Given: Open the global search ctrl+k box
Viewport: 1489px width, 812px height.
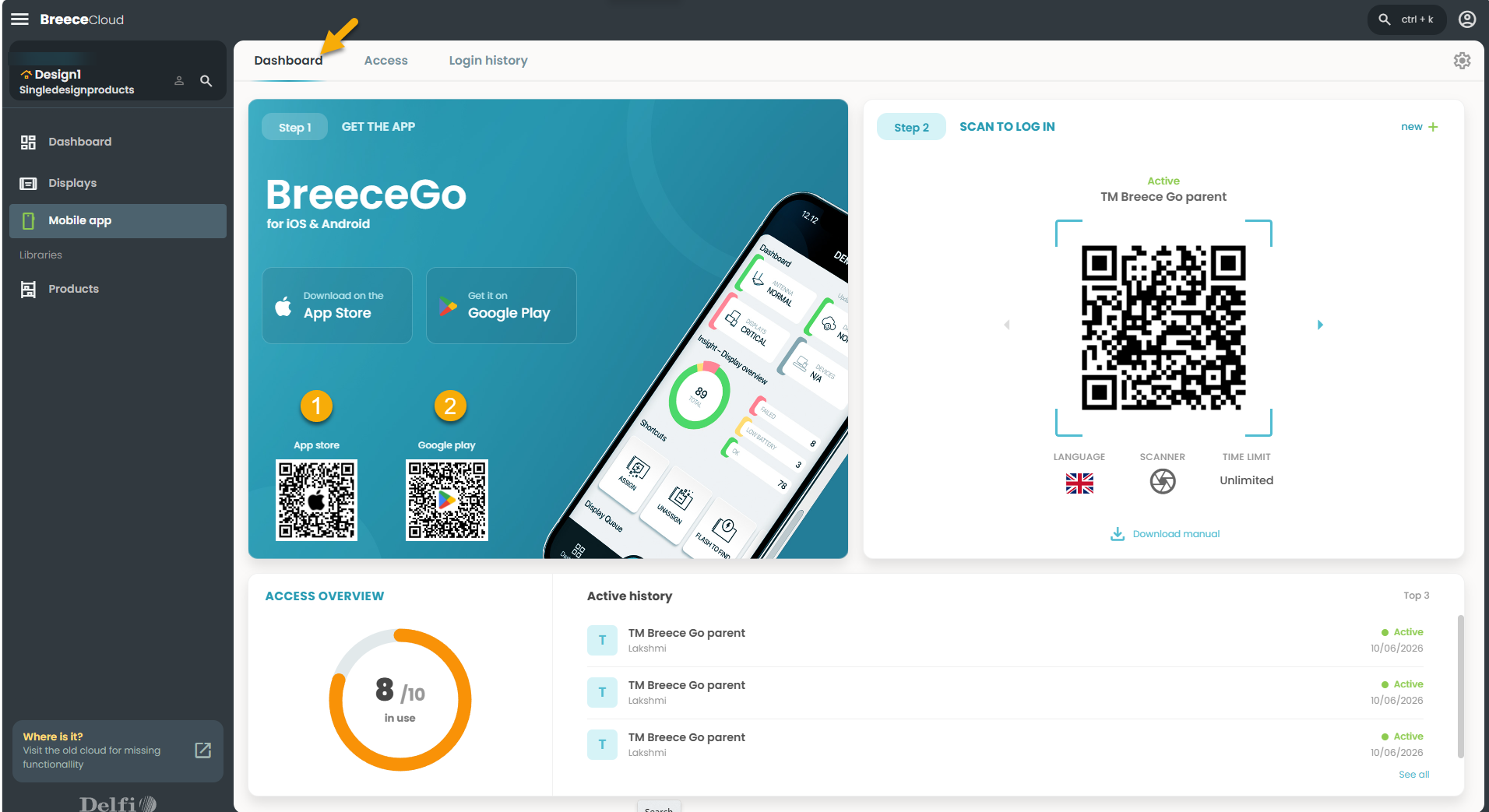Looking at the screenshot, I should [x=1406, y=19].
